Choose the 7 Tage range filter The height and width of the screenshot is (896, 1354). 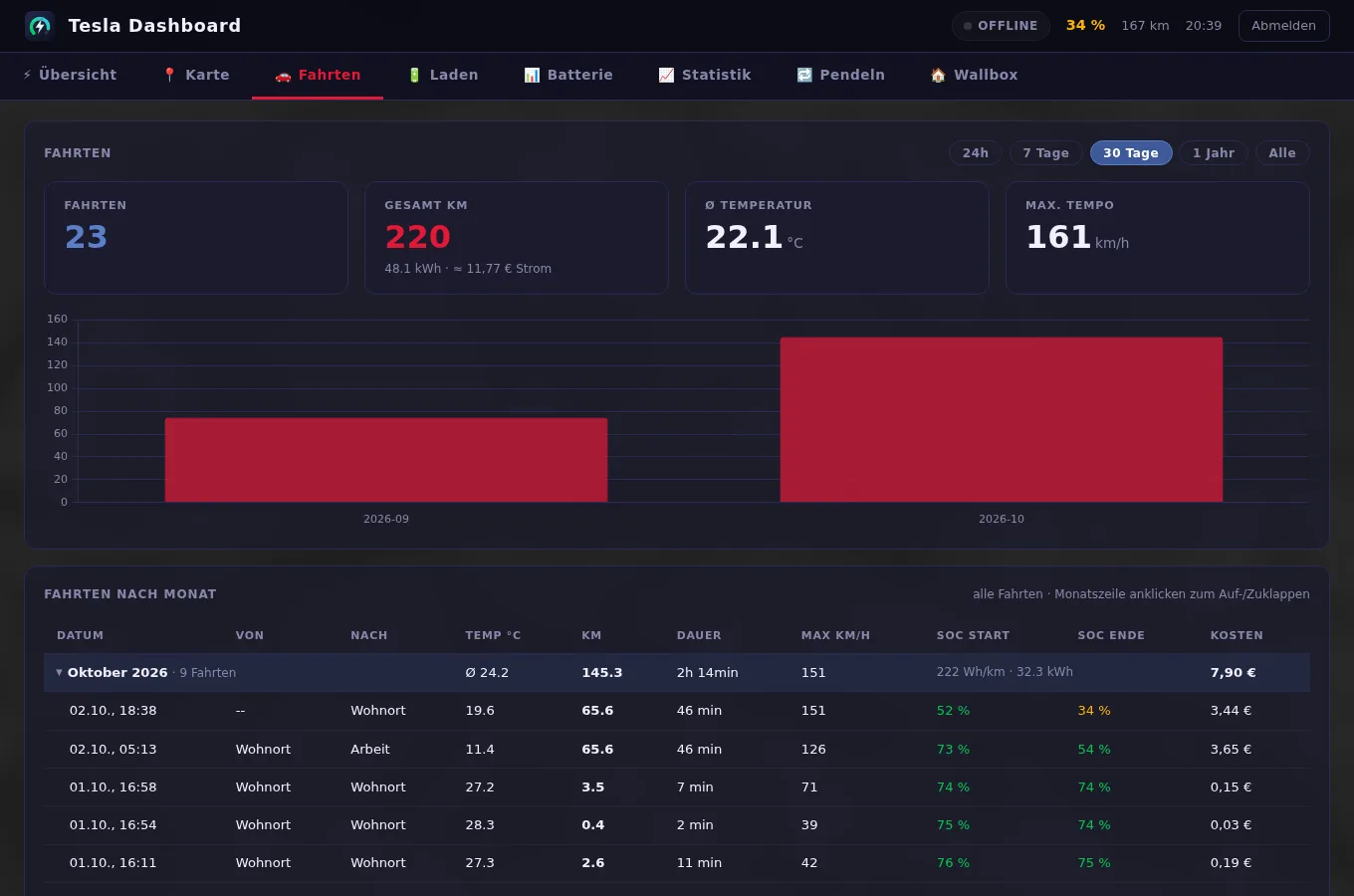point(1045,152)
